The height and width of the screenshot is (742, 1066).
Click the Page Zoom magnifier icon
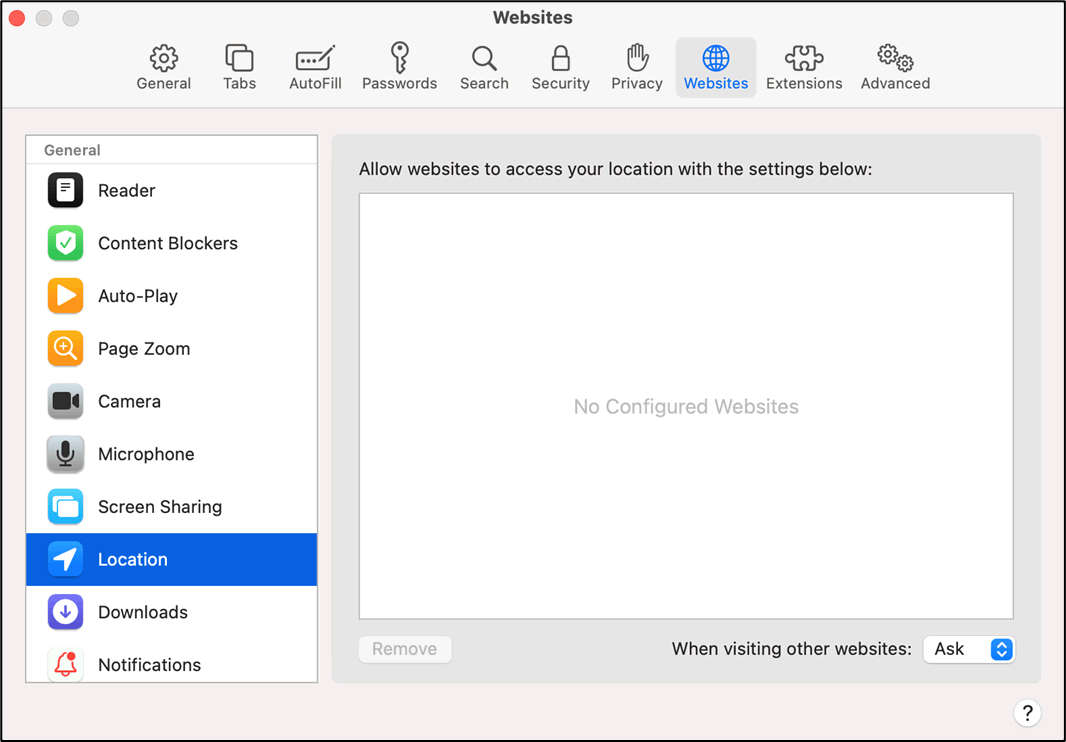(x=65, y=348)
